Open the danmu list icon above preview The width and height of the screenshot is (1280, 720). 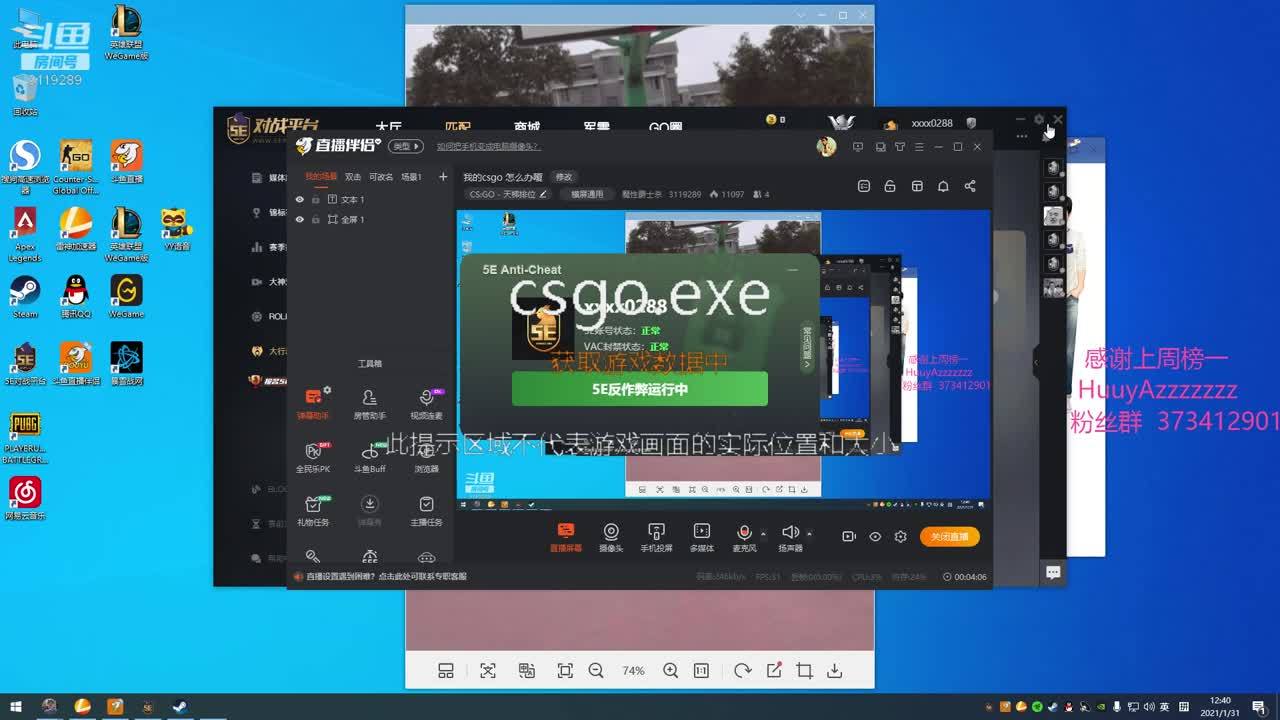[864, 186]
